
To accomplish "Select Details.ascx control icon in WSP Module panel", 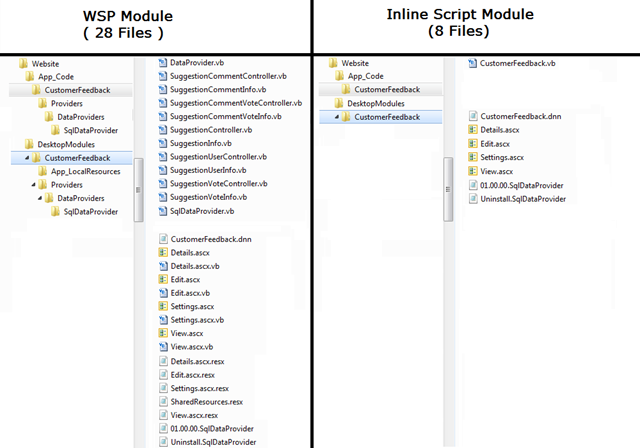I will [163, 252].
